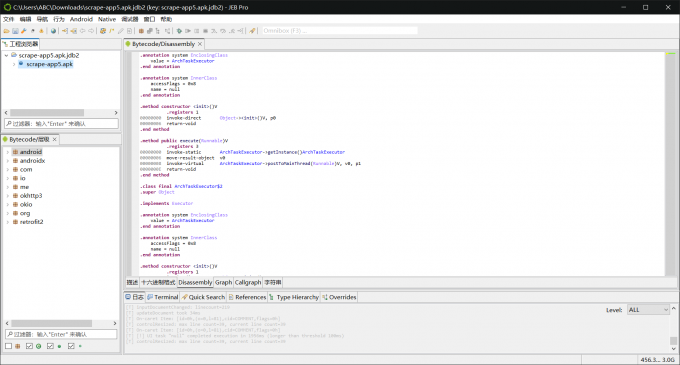Switch to the 十六进制格式 view tab

[158, 282]
